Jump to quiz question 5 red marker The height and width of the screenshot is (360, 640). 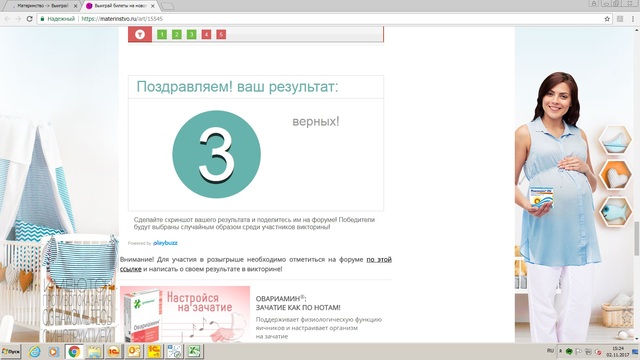(221, 34)
